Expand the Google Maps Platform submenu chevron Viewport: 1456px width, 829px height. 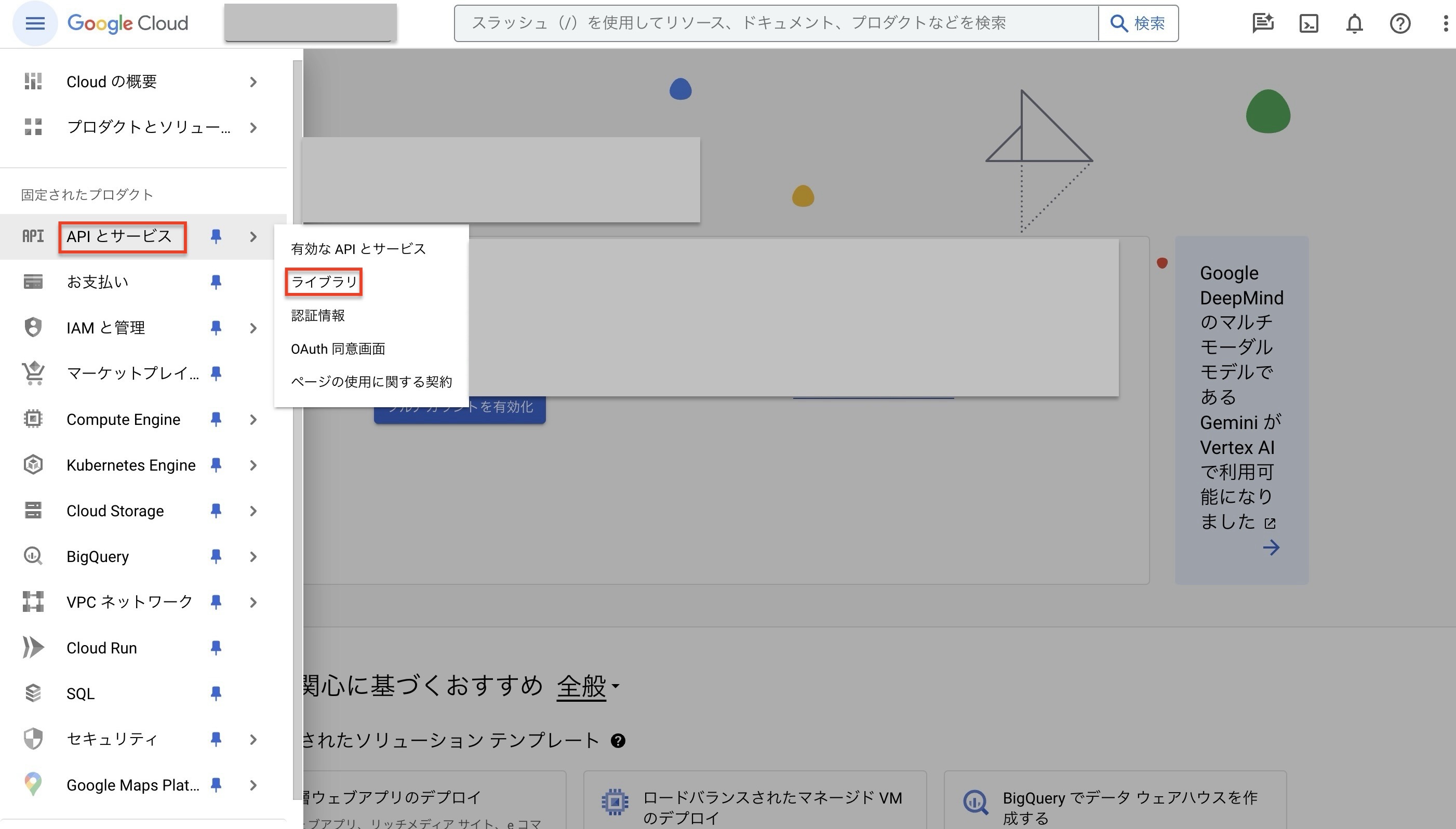point(253,785)
